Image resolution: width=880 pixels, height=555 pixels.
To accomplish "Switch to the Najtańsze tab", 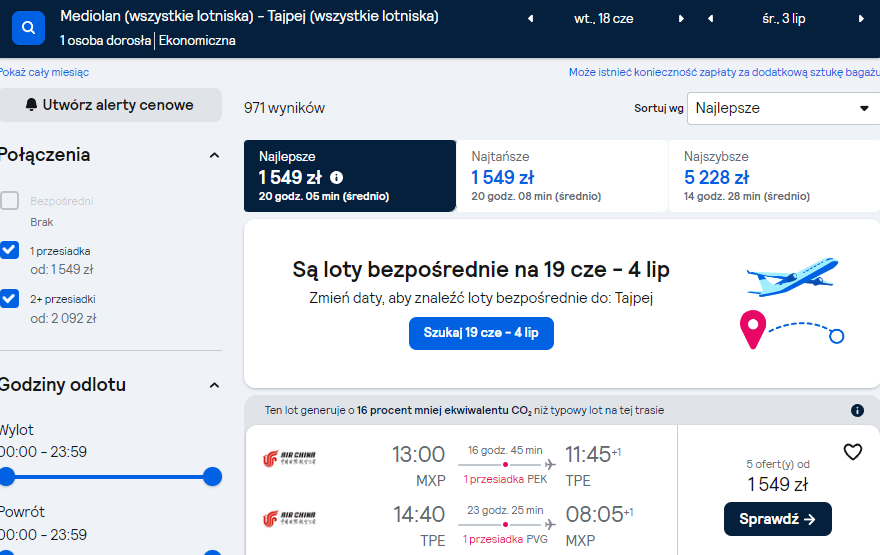I will pyautogui.click(x=562, y=176).
